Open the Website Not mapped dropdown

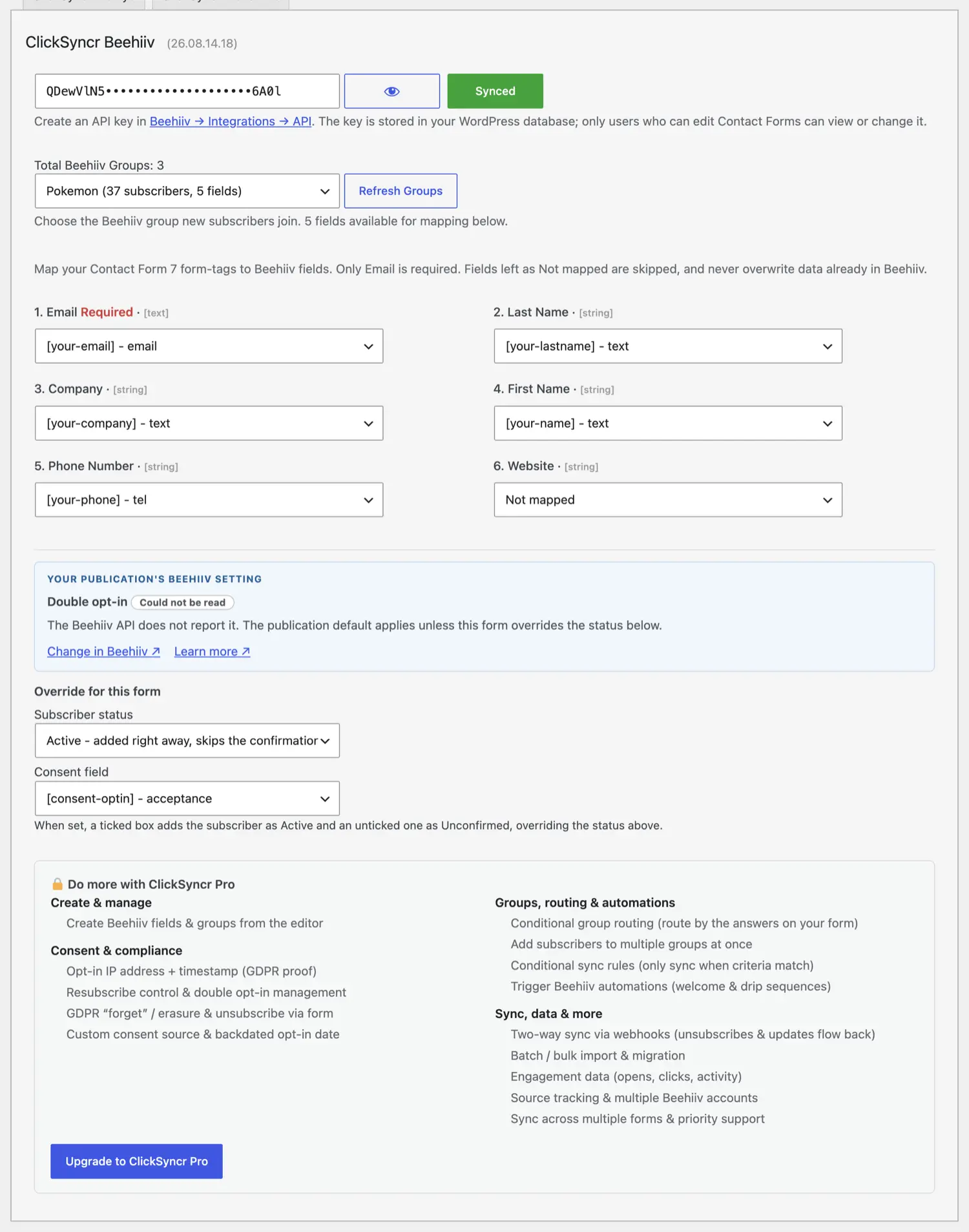coord(668,500)
